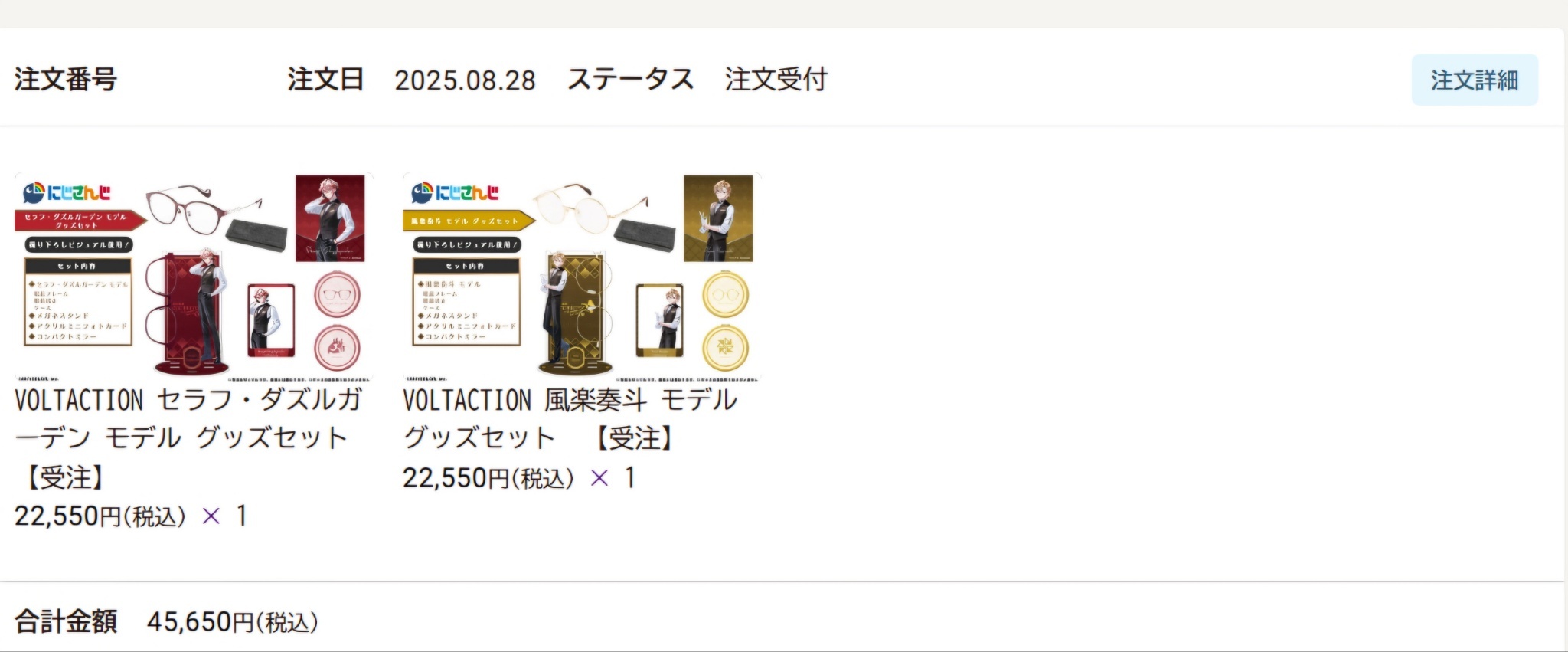Click the first item's 22,550円(税込) price
Image resolution: width=1568 pixels, height=652 pixels.
coord(100,516)
